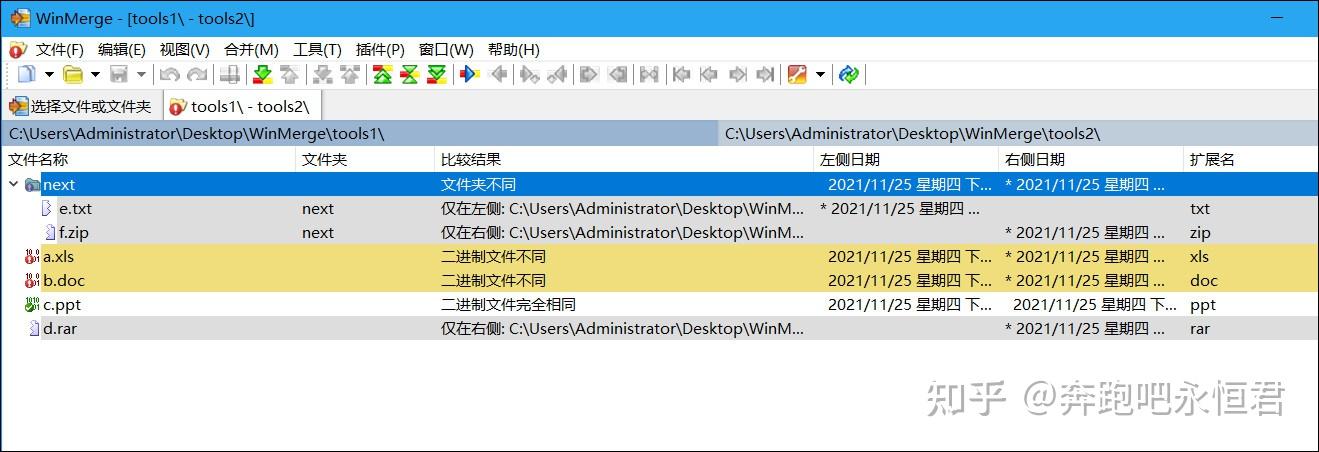Open the Options wrench toolbar icon
This screenshot has width=1319, height=452.
pos(796,74)
